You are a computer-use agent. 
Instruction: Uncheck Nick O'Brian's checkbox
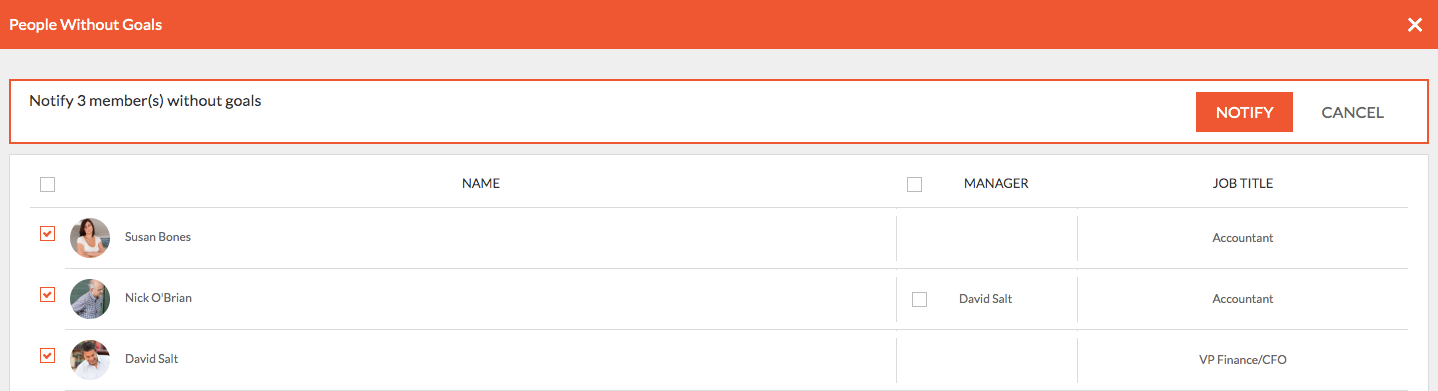coord(47,295)
